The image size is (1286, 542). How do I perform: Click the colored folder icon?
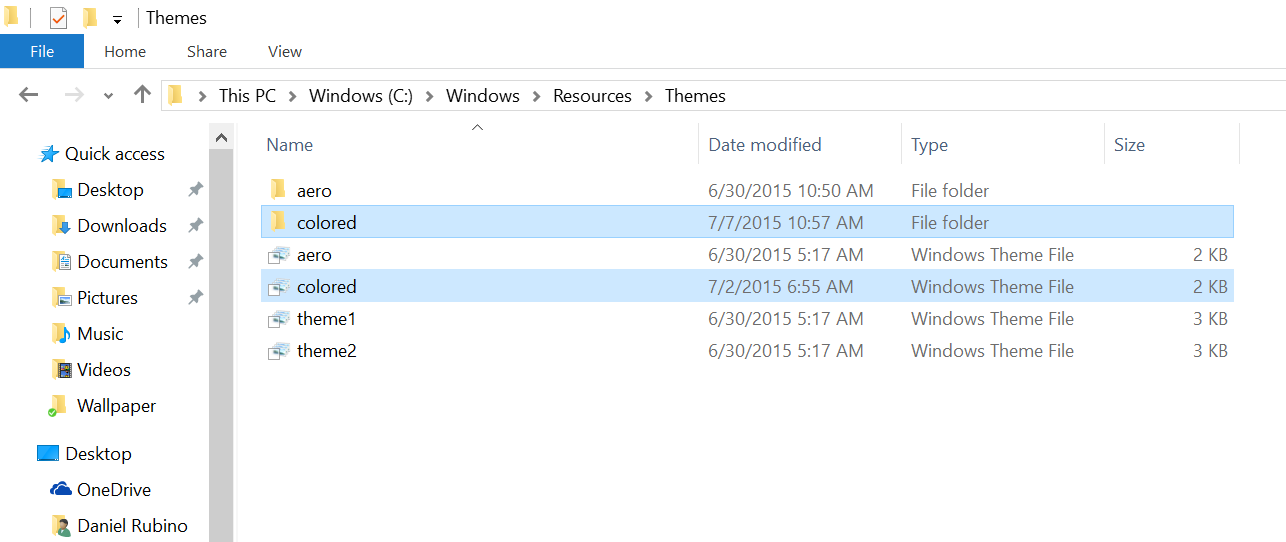click(x=279, y=222)
